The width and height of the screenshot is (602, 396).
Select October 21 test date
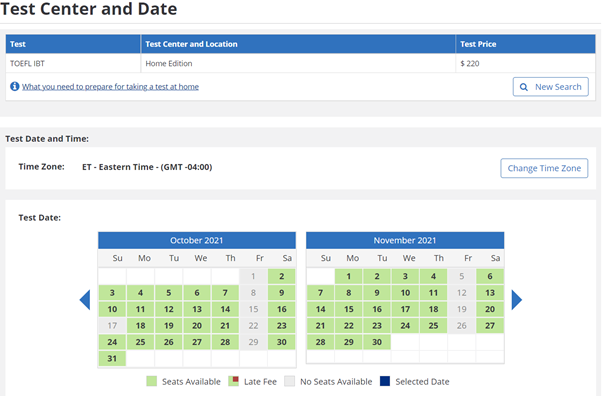pyautogui.click(x=225, y=326)
